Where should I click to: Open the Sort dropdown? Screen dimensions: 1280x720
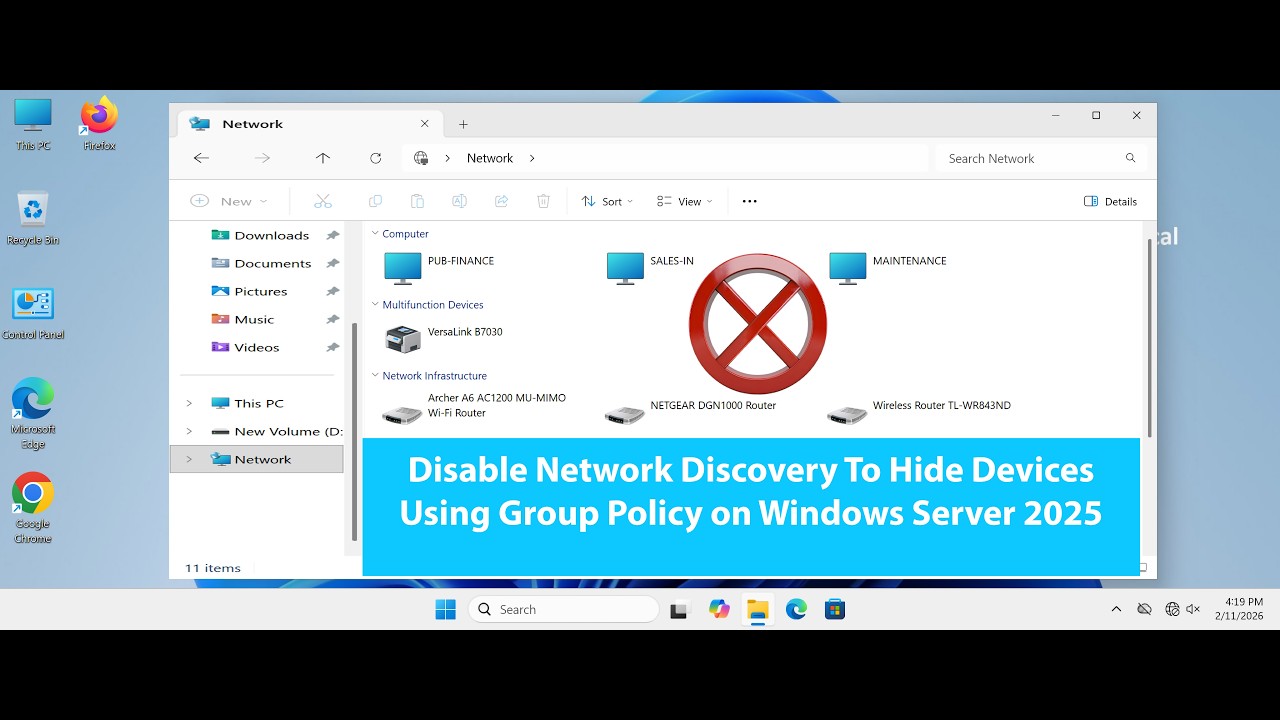pos(608,201)
